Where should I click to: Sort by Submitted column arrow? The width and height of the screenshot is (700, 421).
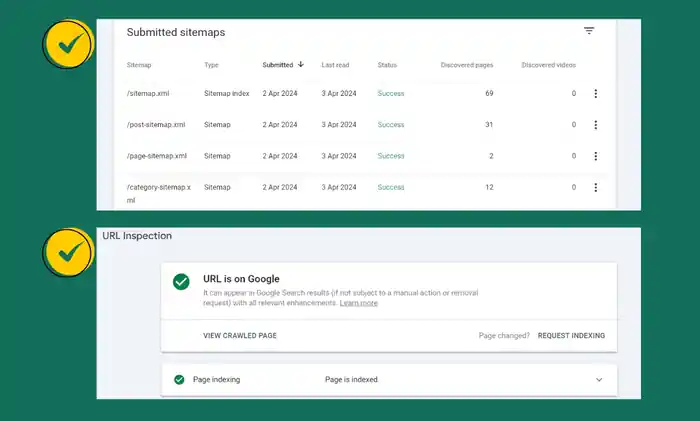pos(301,64)
